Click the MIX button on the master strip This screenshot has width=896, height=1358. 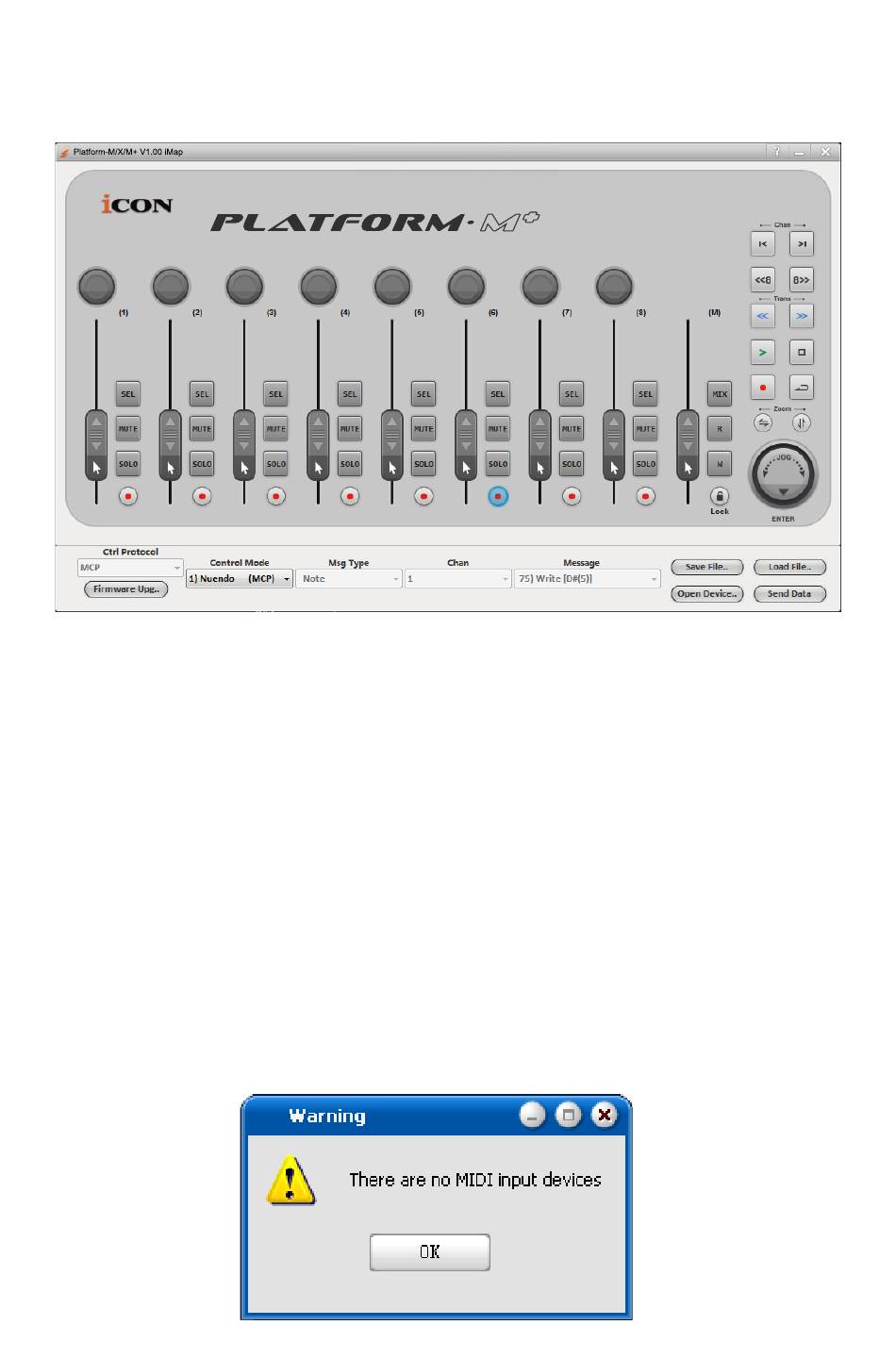[x=720, y=394]
